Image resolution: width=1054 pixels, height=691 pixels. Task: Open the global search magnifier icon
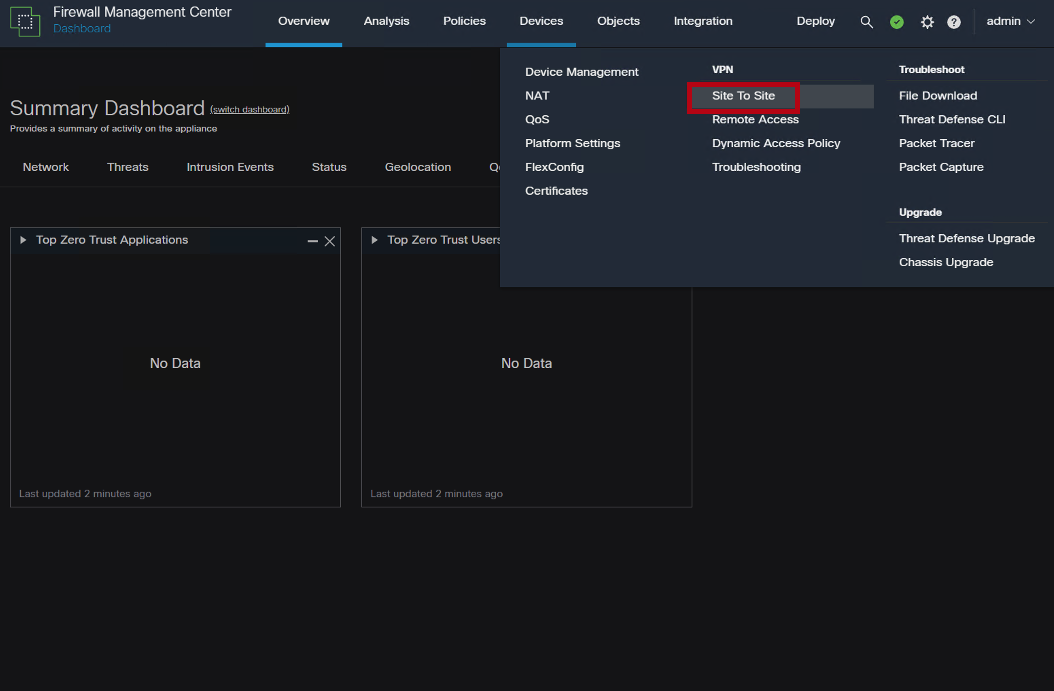[866, 22]
